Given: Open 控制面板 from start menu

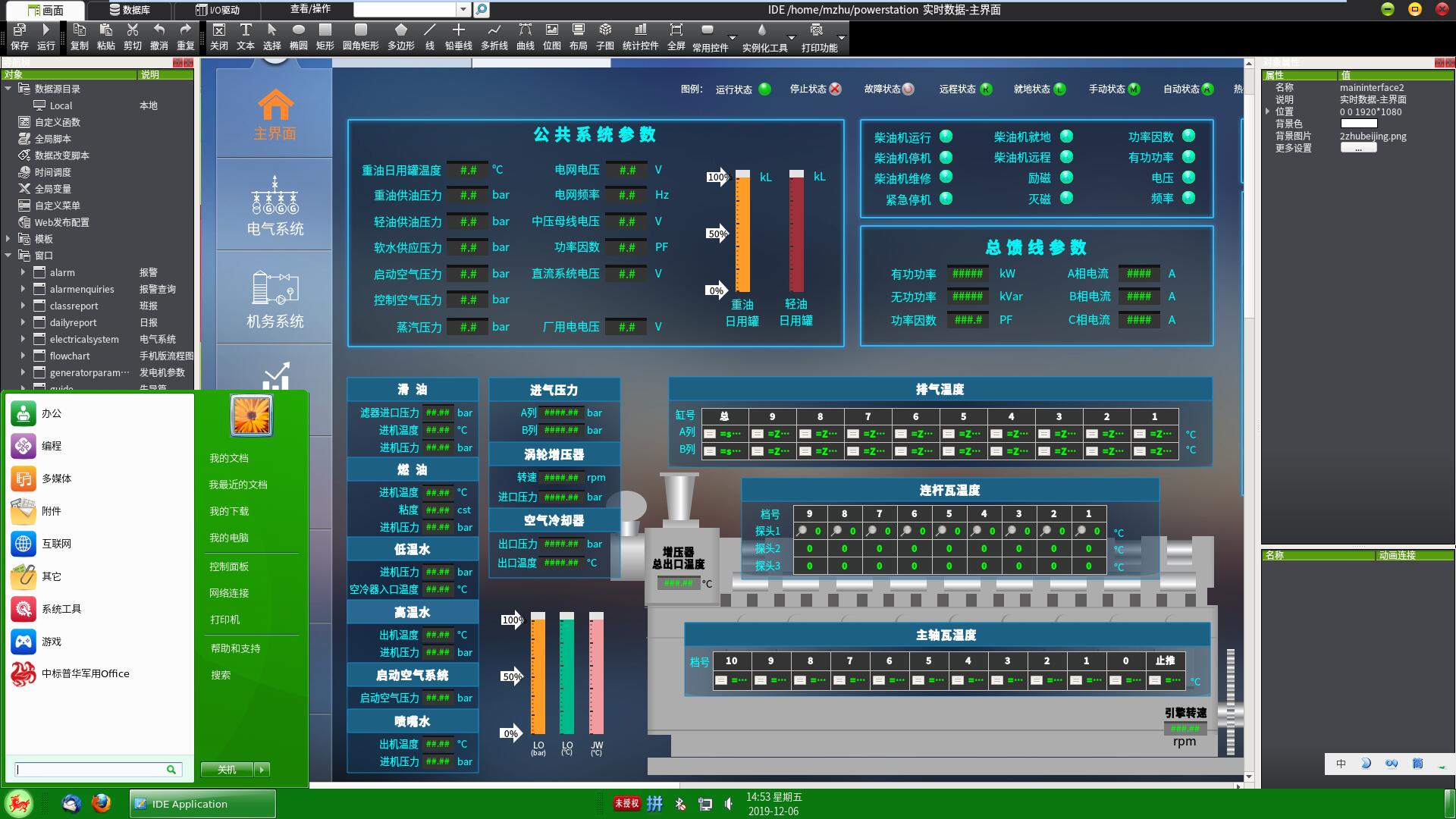Looking at the screenshot, I should (229, 566).
